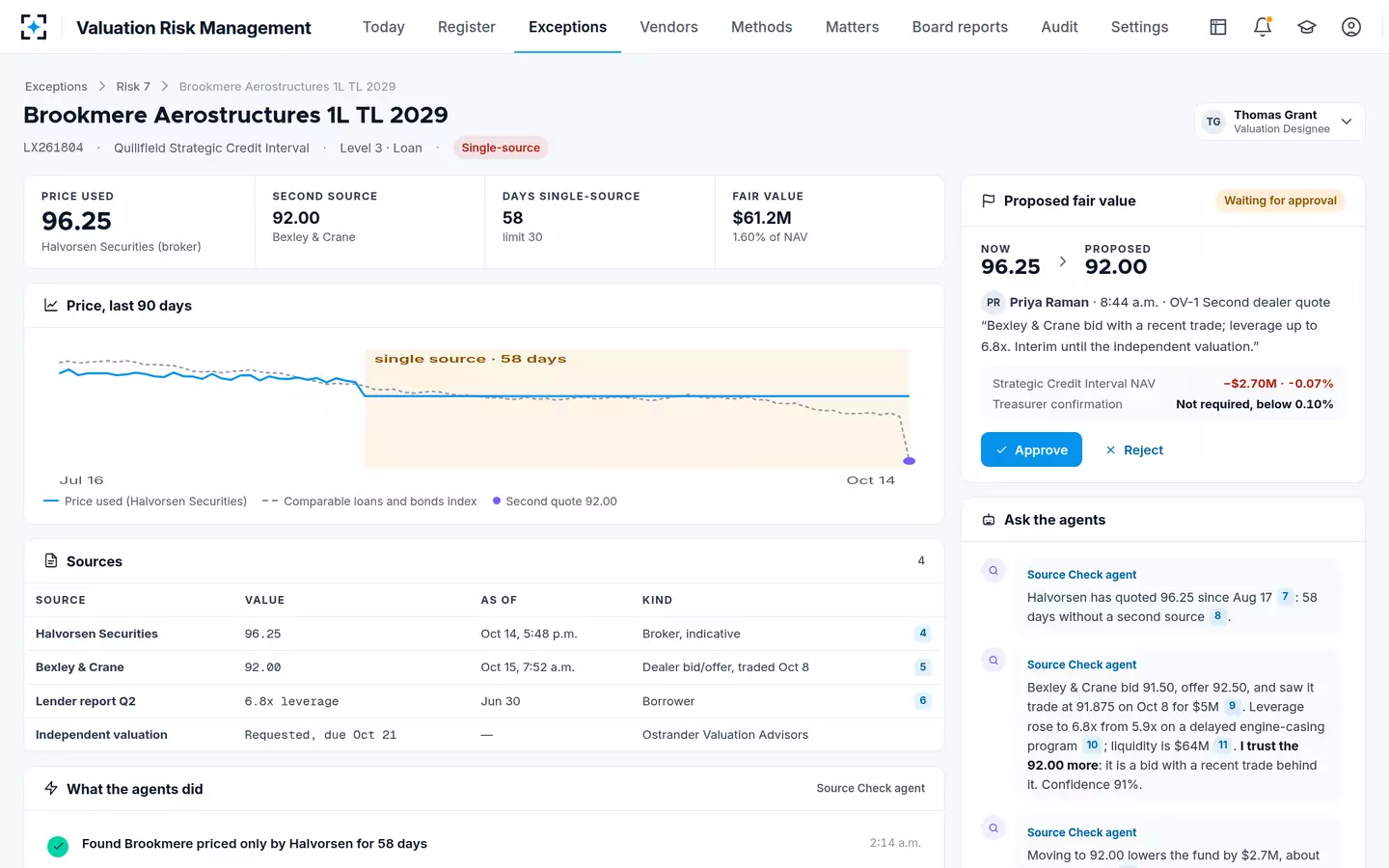Open the notifications bell
This screenshot has height=868, width=1389.
(x=1263, y=27)
